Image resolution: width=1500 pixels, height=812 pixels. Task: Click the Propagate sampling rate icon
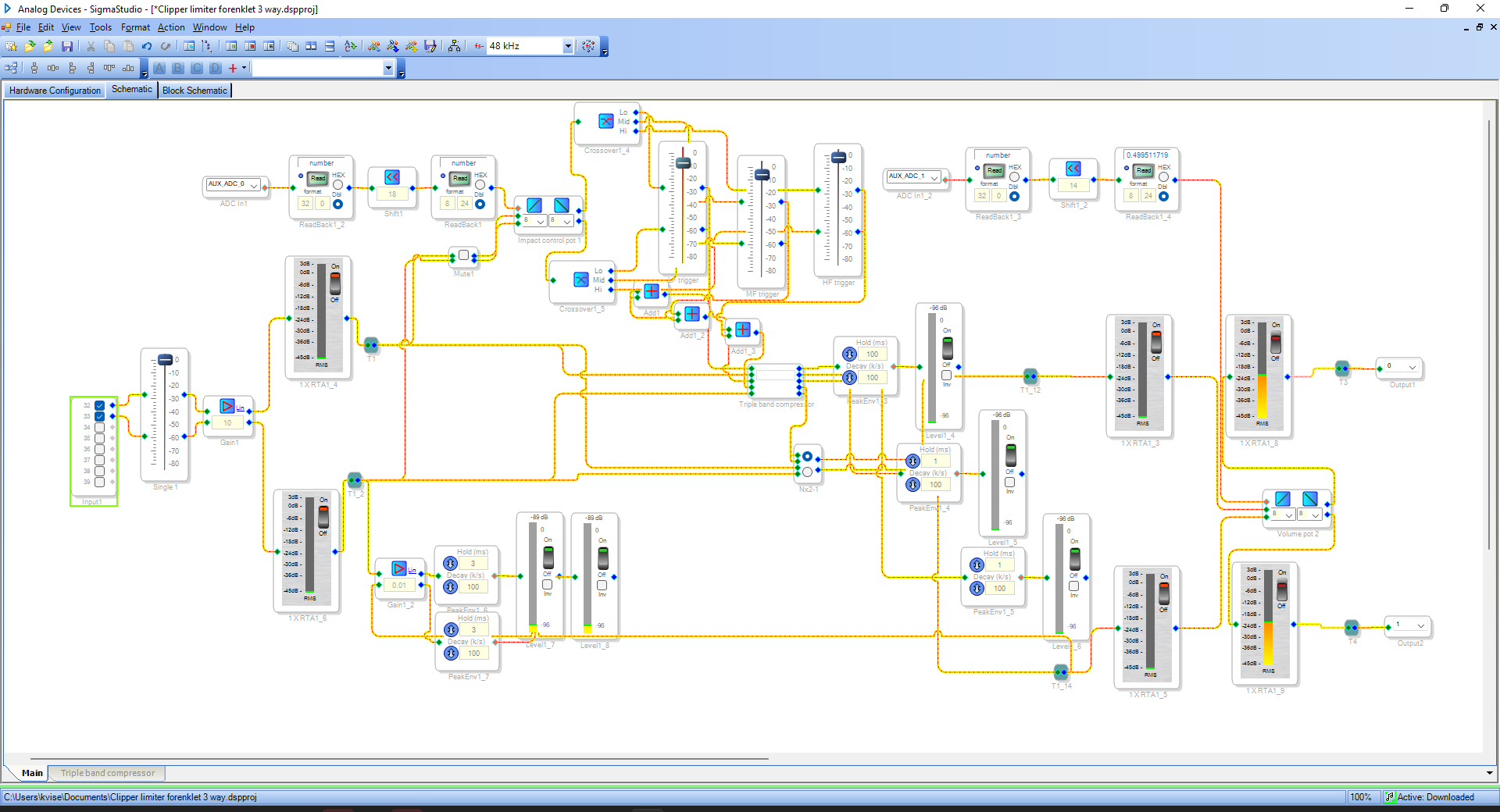pos(588,46)
